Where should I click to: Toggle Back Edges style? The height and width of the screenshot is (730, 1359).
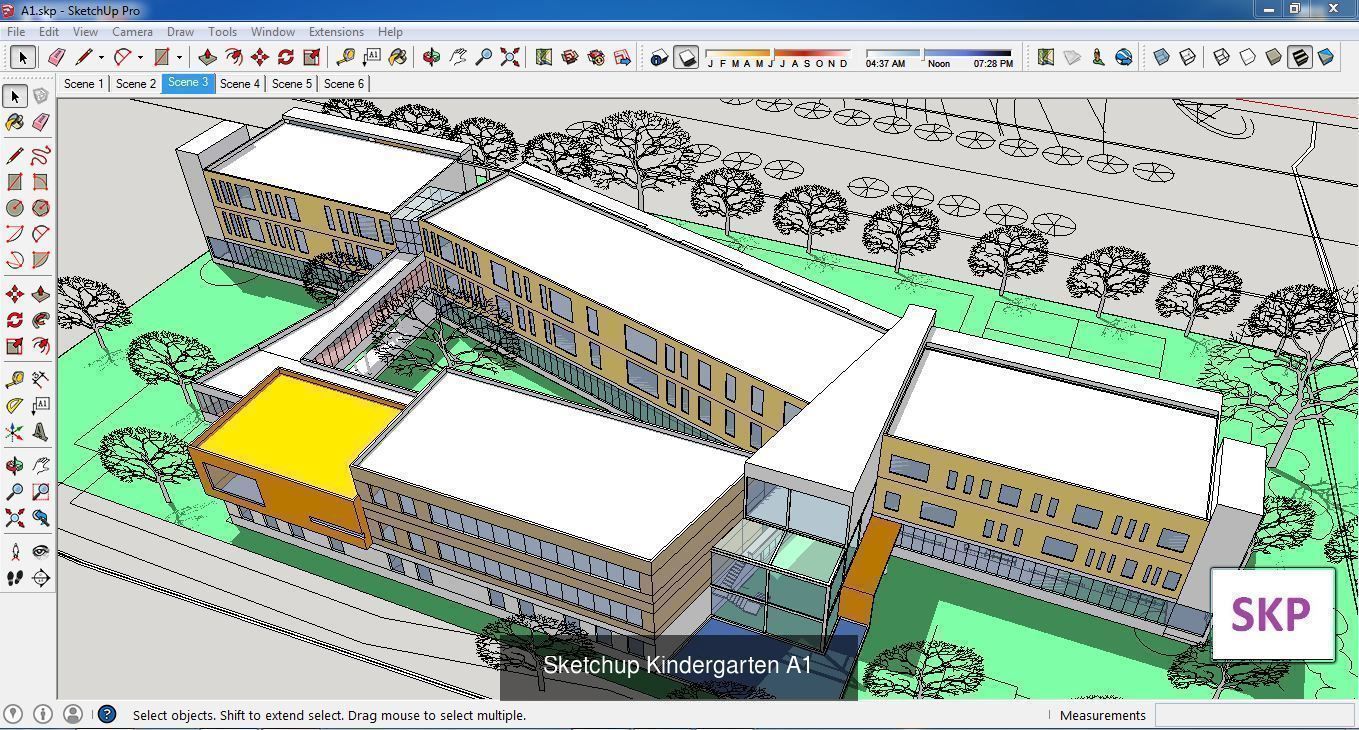tap(1187, 57)
